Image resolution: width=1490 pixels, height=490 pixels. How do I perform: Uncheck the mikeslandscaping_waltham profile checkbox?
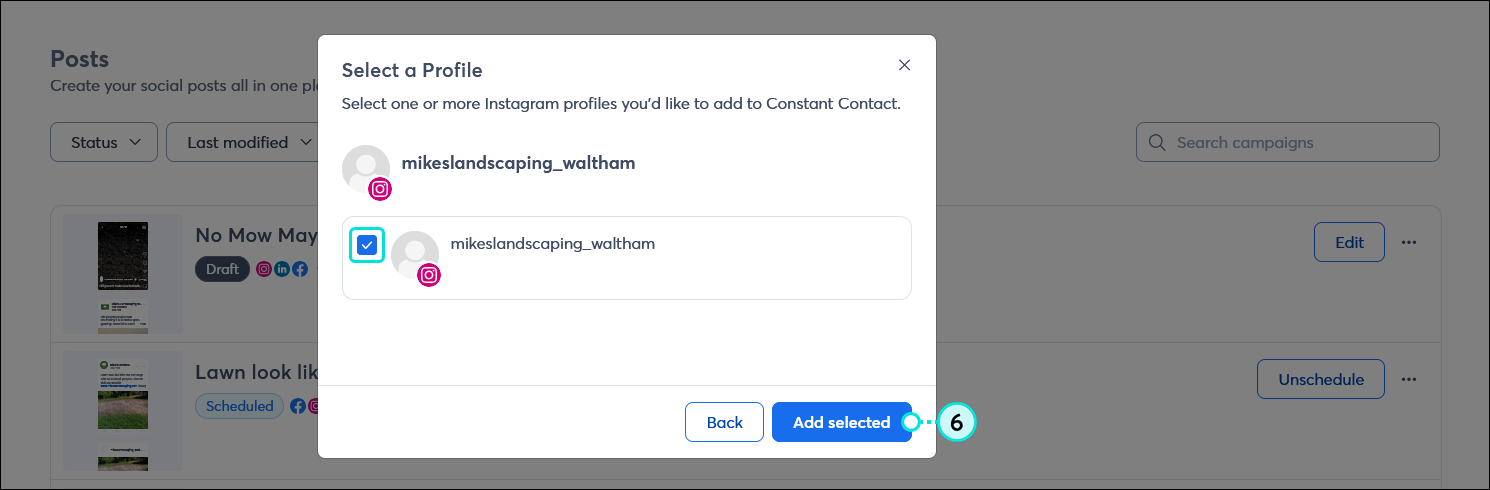pyautogui.click(x=367, y=245)
